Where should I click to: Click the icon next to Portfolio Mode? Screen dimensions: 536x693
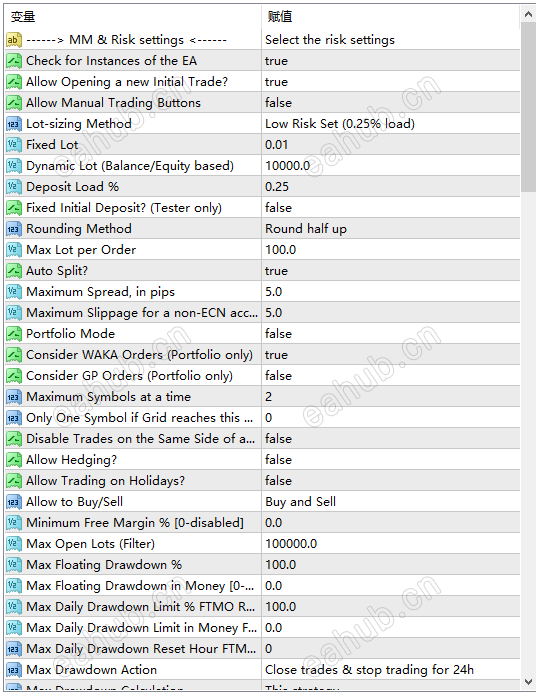tap(14, 334)
